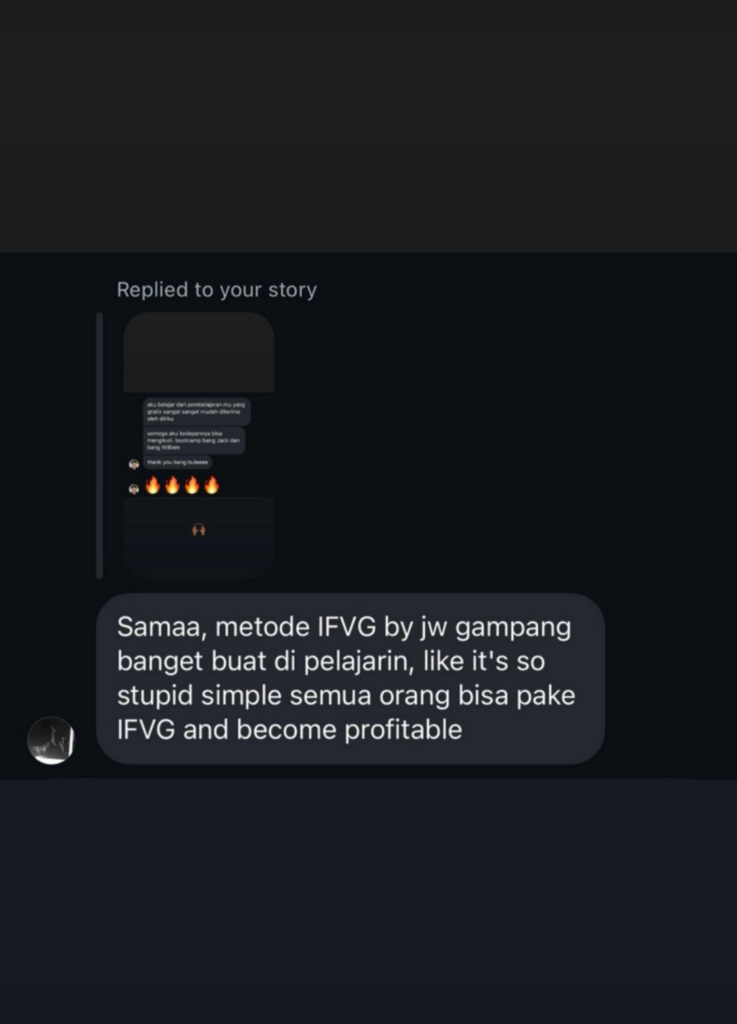Open the sender's round profile avatar

coord(51,740)
